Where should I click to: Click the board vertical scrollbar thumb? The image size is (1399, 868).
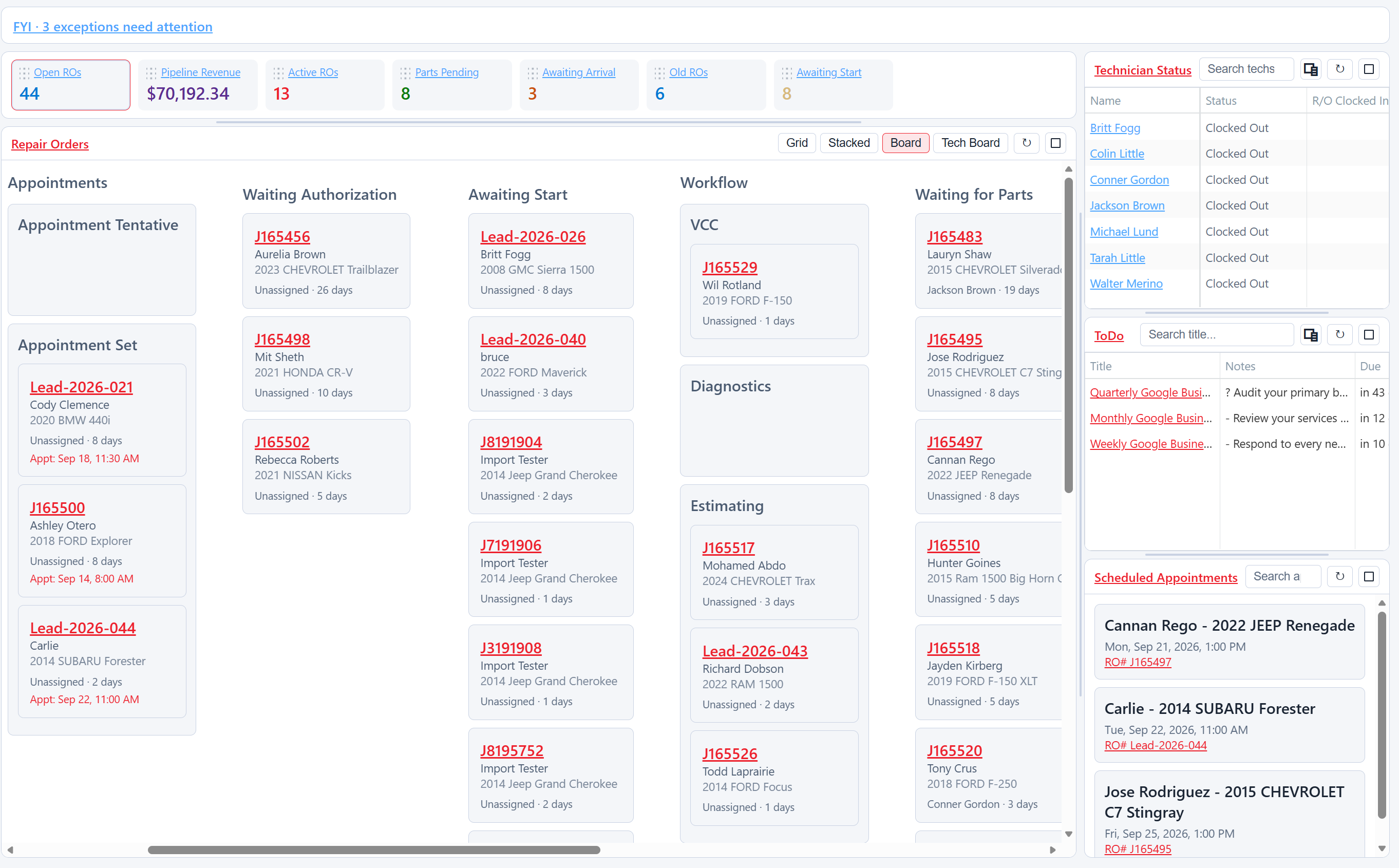pos(1068,336)
